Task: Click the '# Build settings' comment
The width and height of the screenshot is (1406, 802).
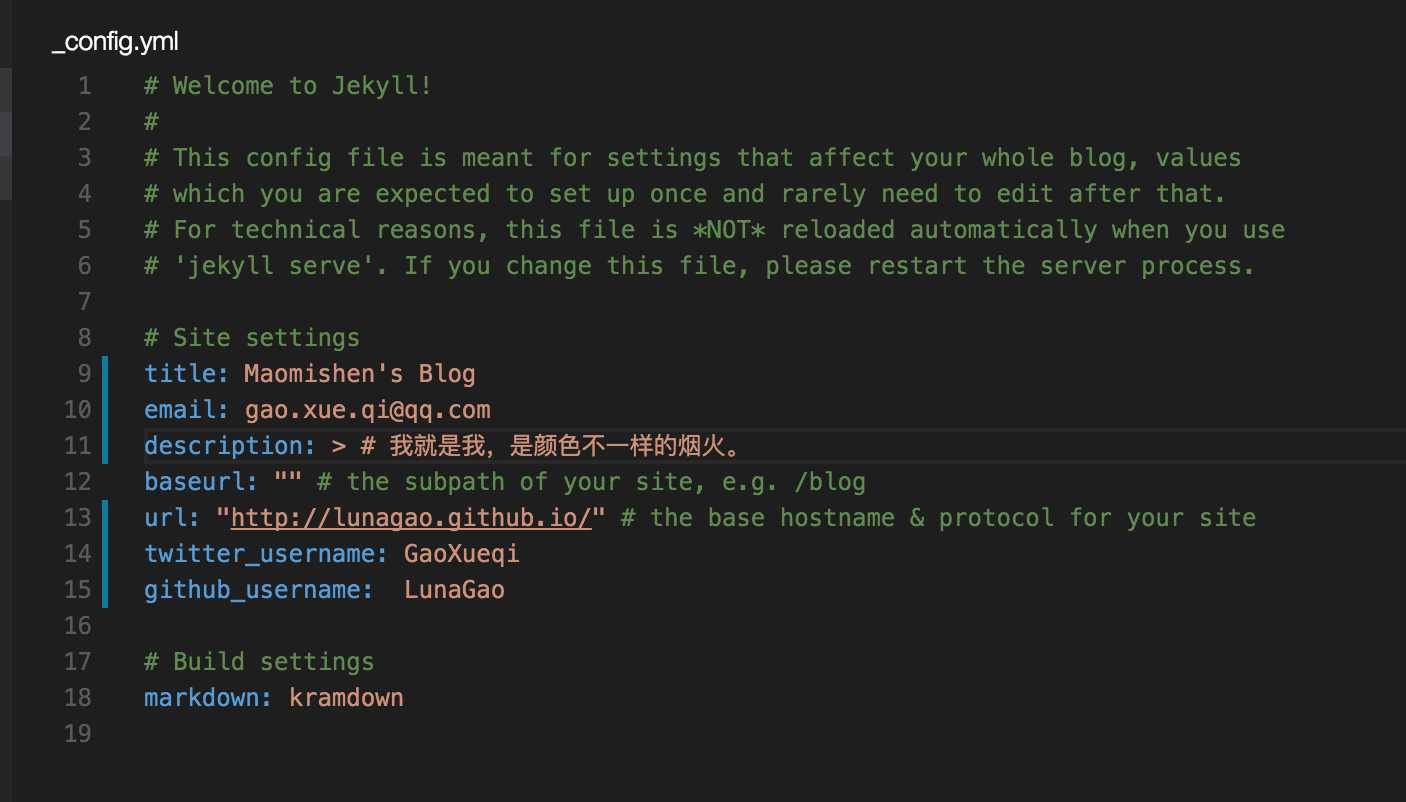Action: click(x=259, y=662)
